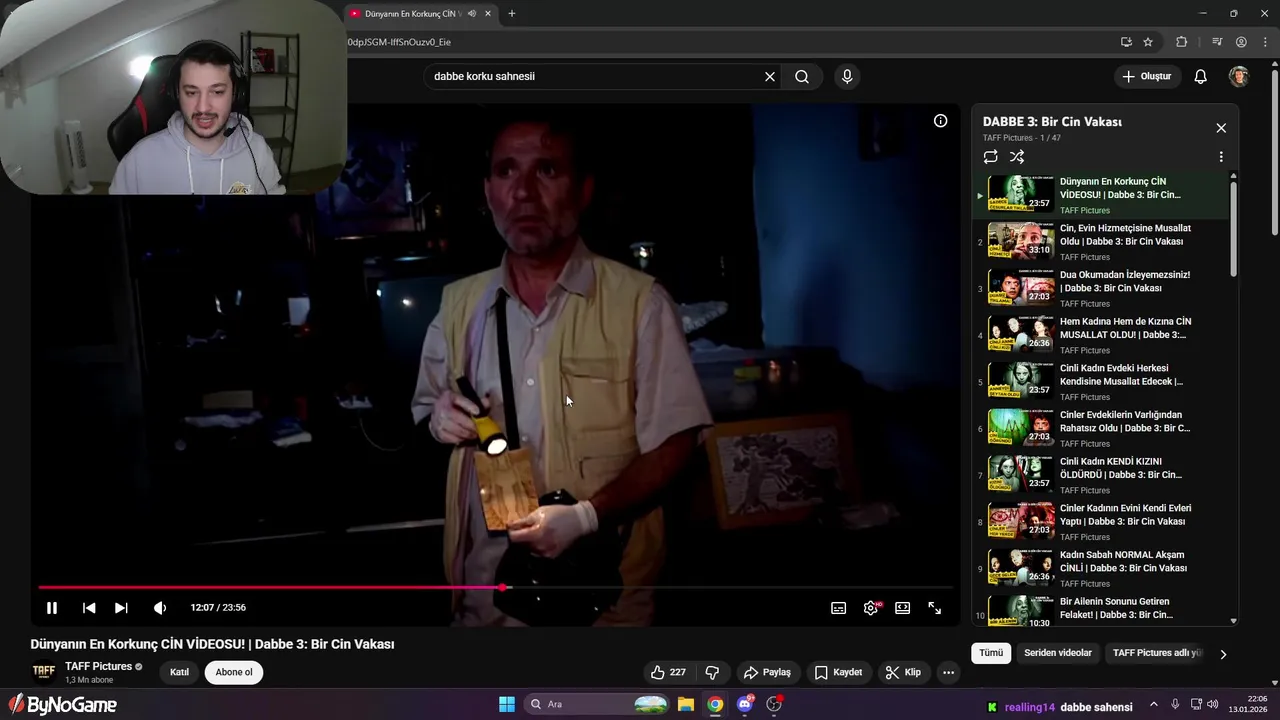The width and height of the screenshot is (1280, 720).
Task: Search by voice with microphone icon
Action: pos(847,76)
